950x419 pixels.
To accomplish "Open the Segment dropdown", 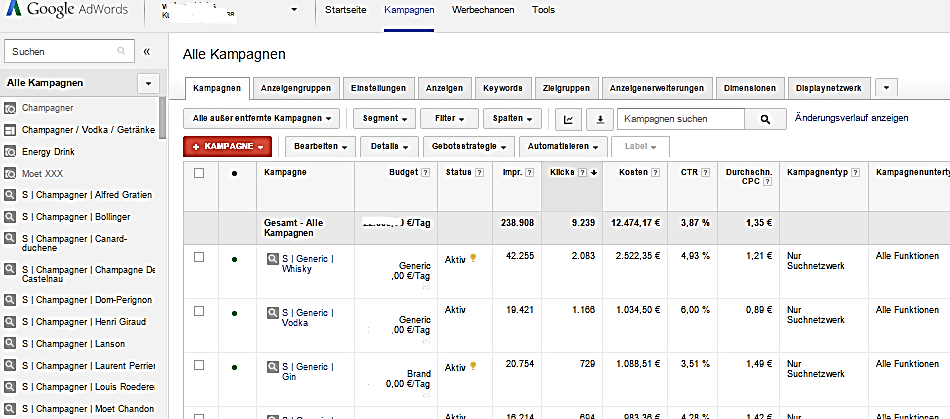I will 384,119.
